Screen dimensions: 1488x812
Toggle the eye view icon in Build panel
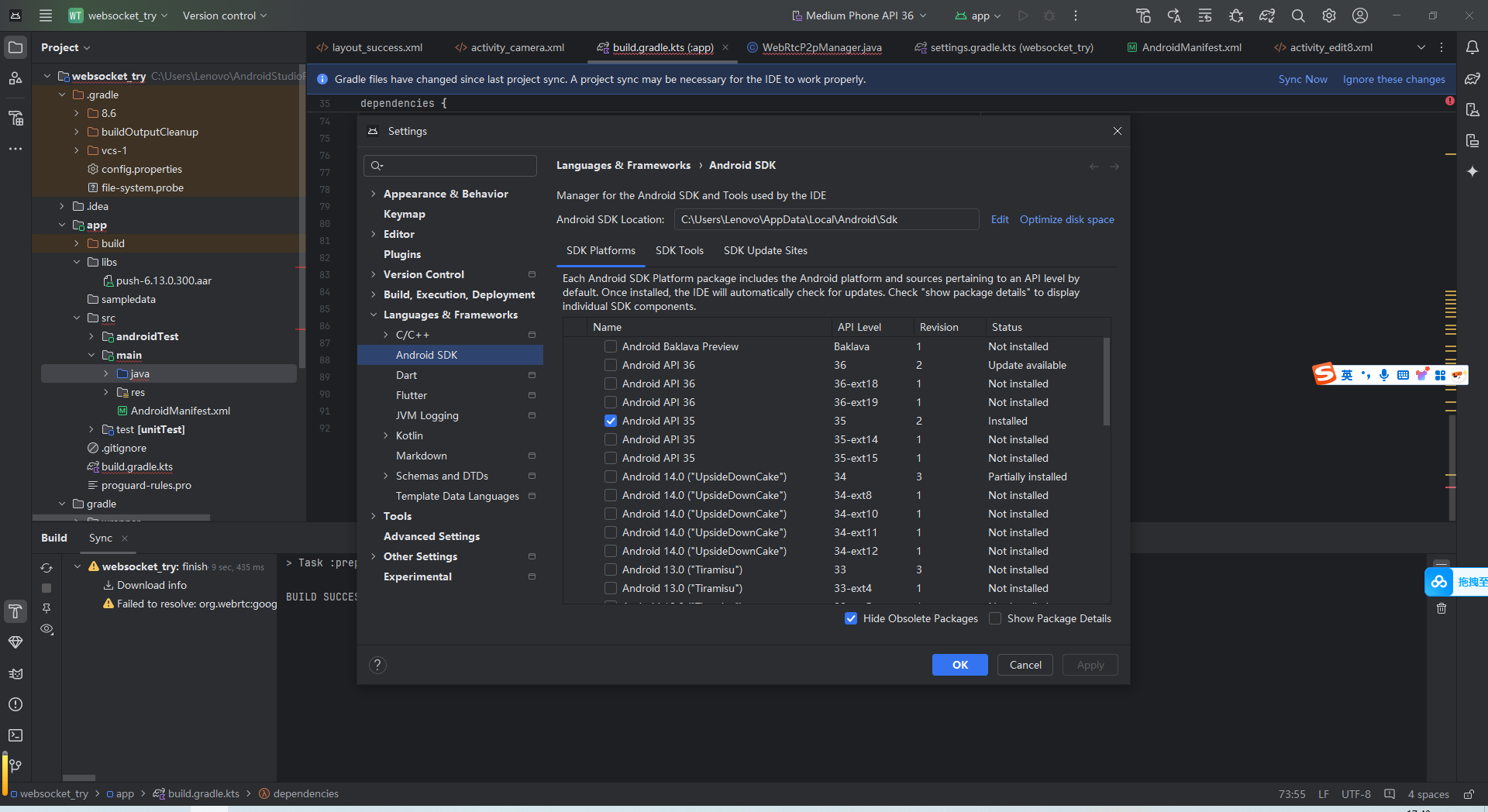coord(46,629)
